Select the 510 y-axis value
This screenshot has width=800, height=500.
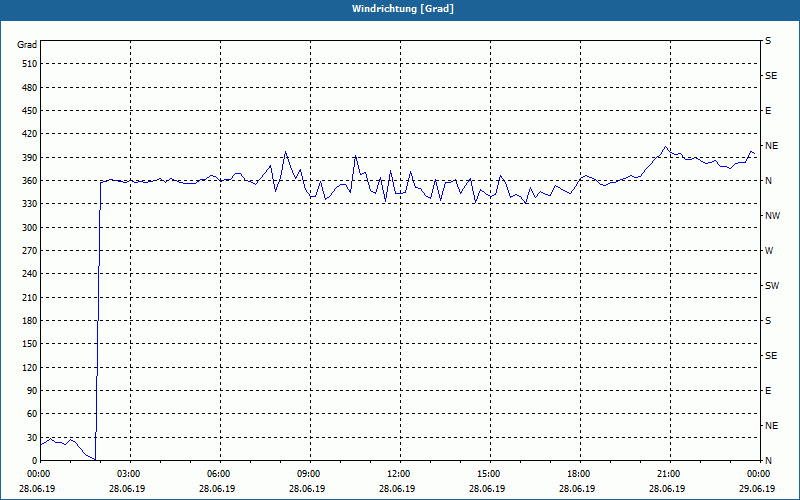click(30, 64)
